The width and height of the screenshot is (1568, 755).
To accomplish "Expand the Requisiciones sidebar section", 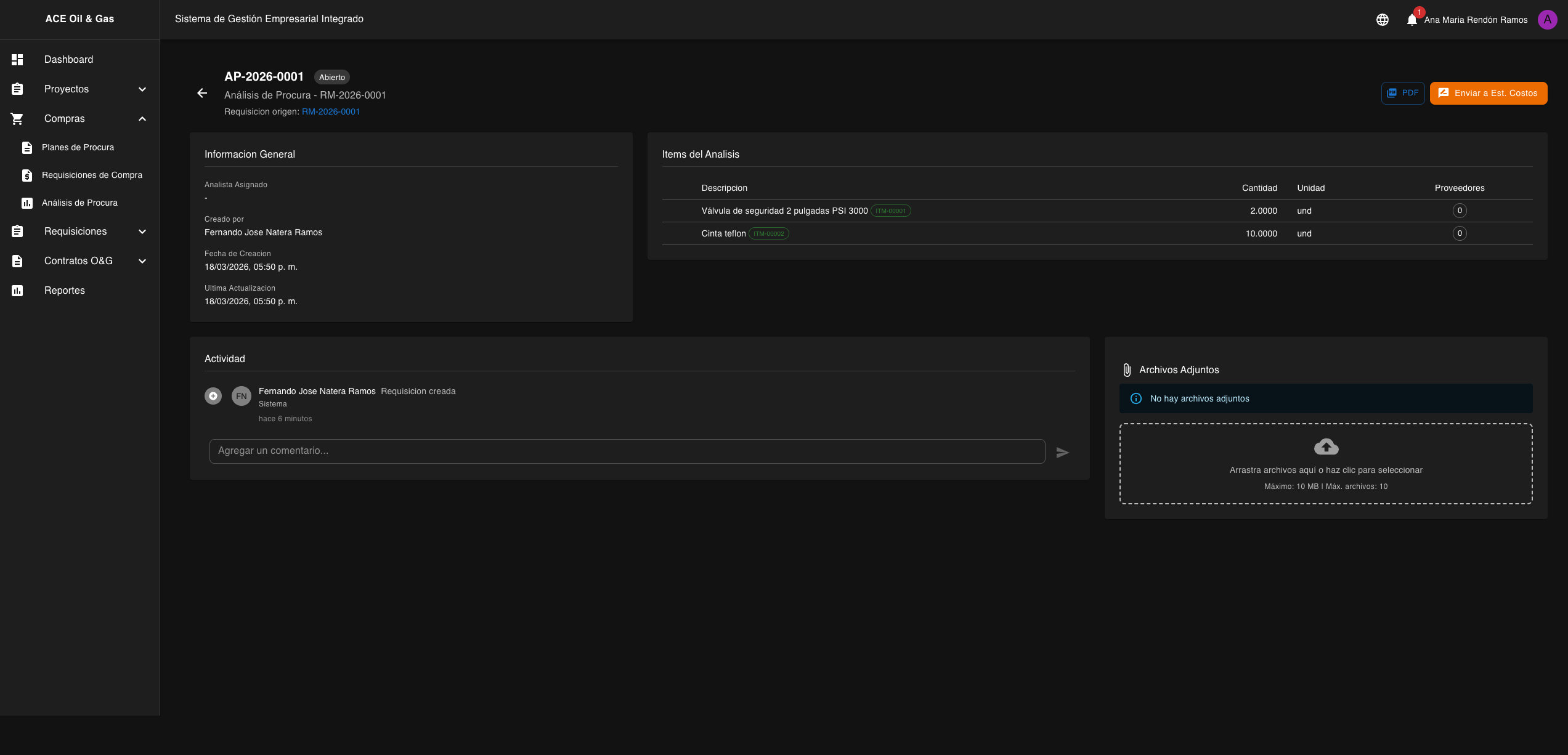I will click(x=142, y=232).
